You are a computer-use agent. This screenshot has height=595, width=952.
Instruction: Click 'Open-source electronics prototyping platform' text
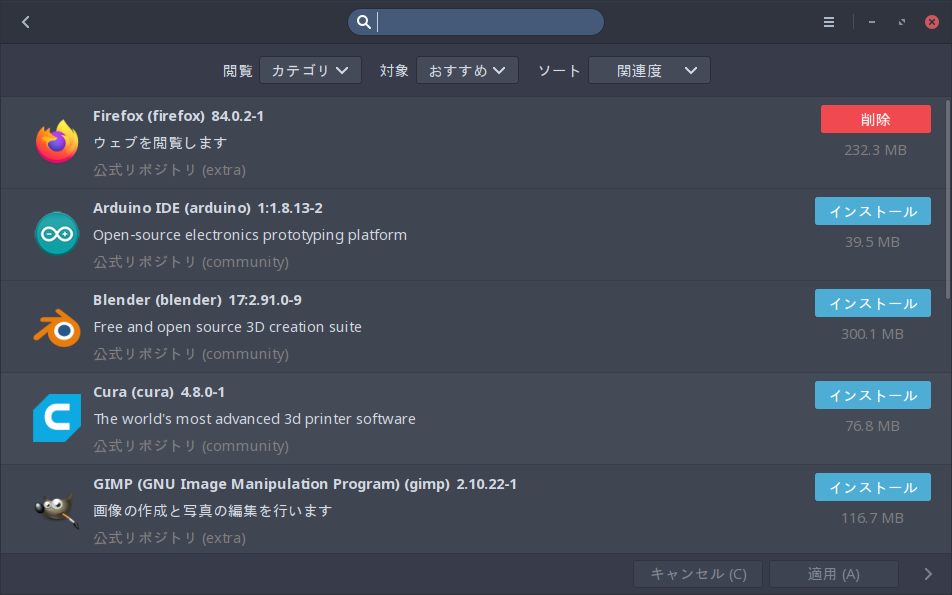250,235
